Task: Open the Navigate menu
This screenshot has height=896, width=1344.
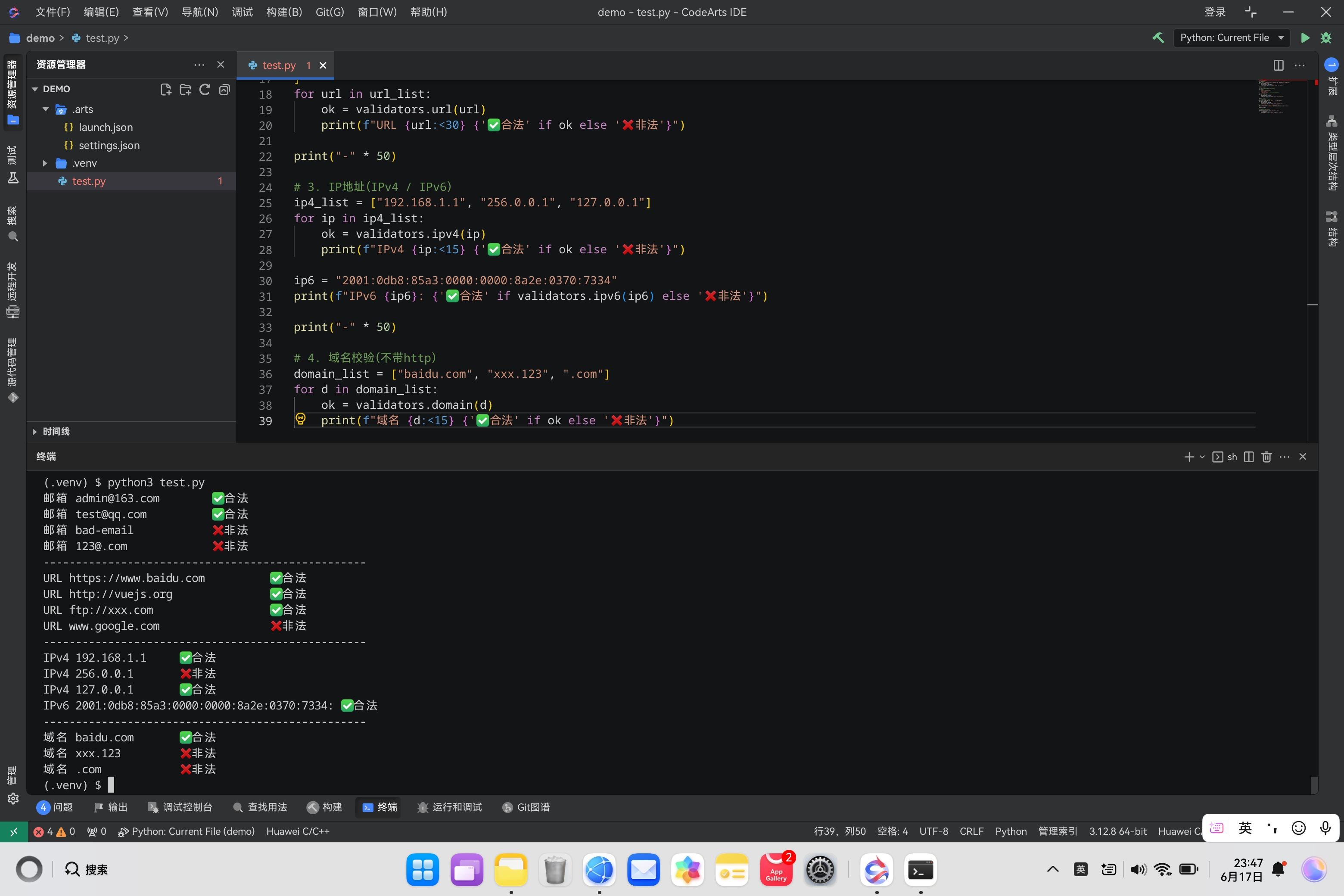Action: [x=199, y=12]
